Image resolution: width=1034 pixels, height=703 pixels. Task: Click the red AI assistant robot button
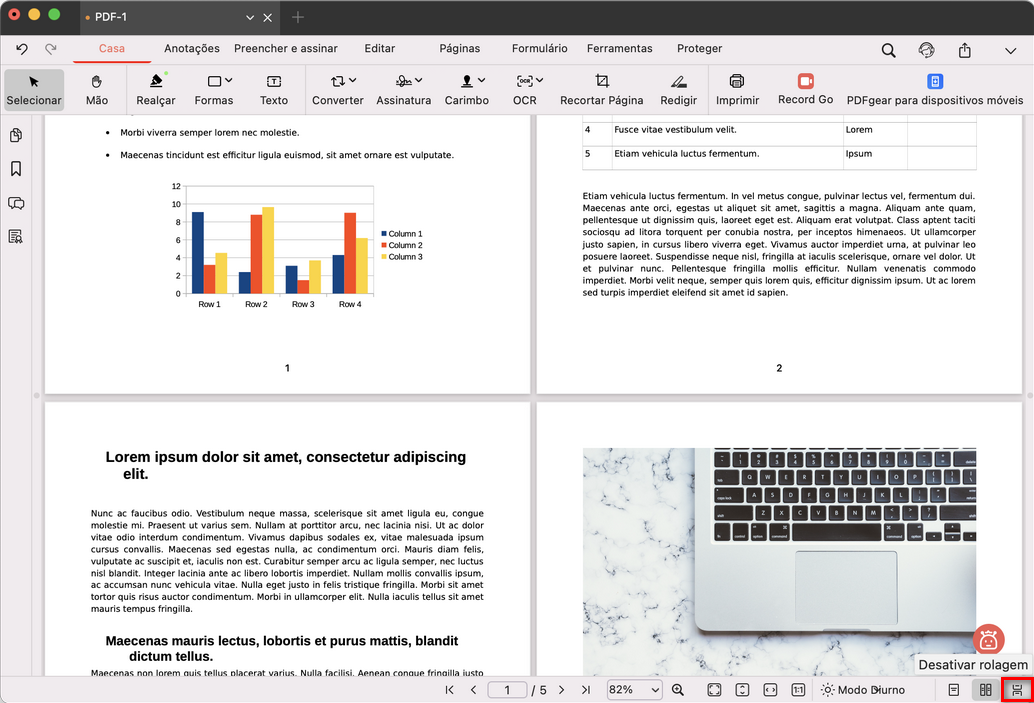988,640
